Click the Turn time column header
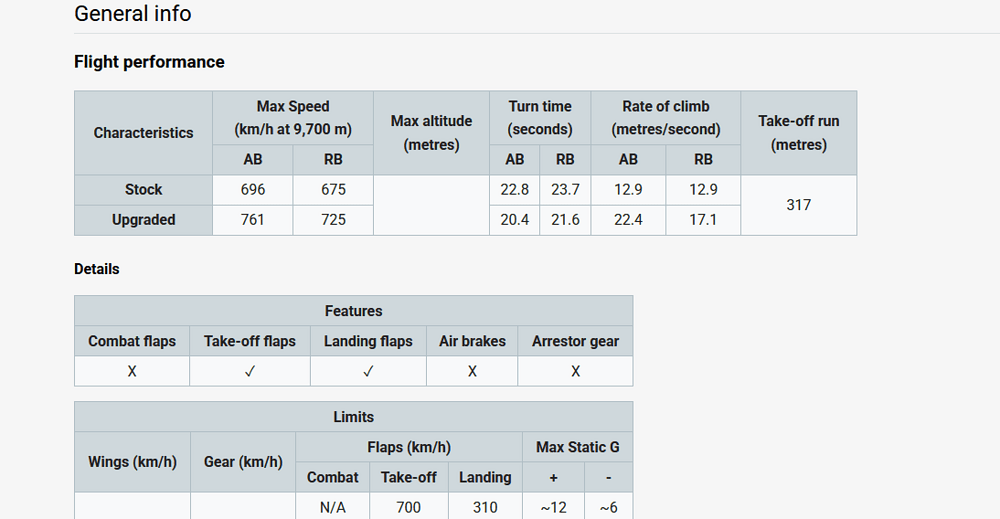This screenshot has width=1000, height=519. click(540, 118)
